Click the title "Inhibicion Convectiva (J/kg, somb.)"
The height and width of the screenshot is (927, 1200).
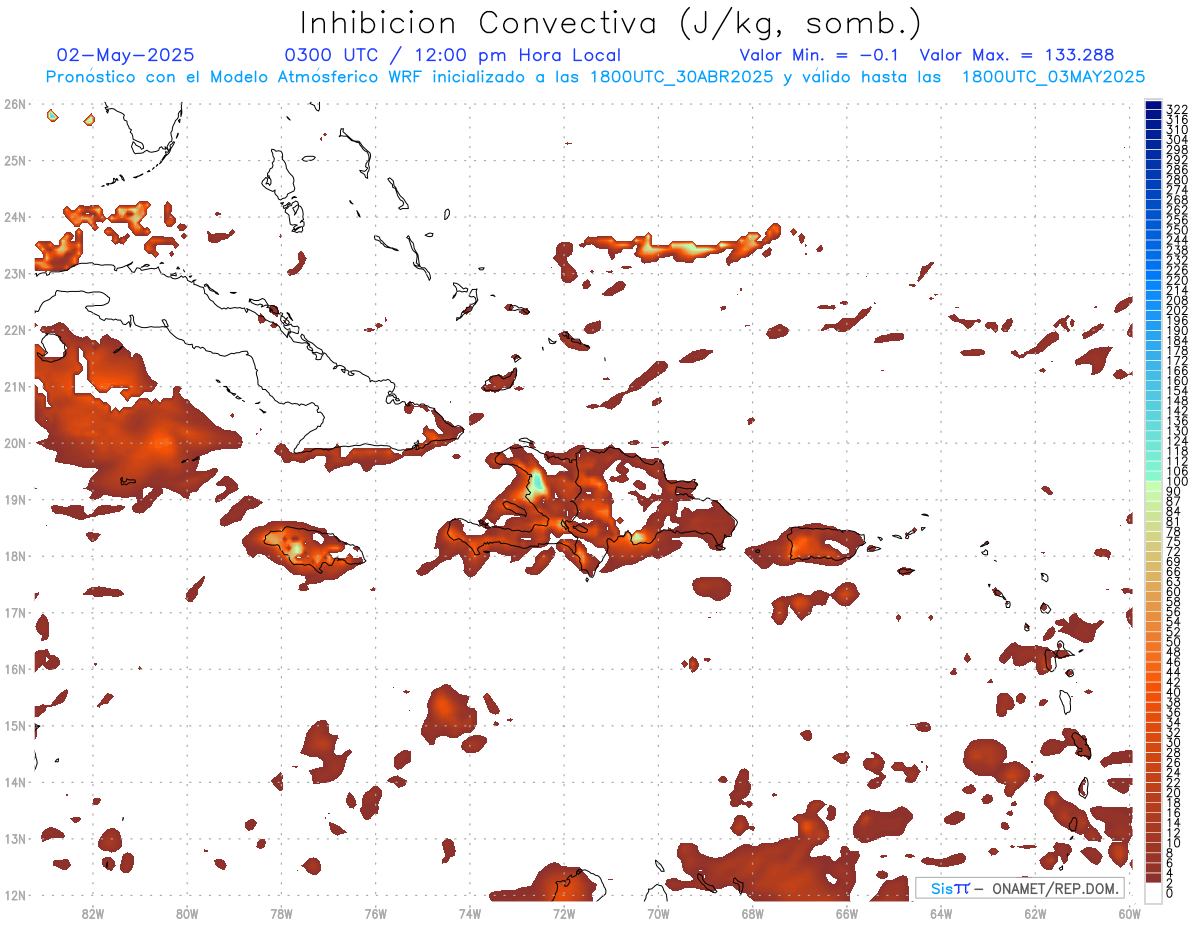[612, 23]
